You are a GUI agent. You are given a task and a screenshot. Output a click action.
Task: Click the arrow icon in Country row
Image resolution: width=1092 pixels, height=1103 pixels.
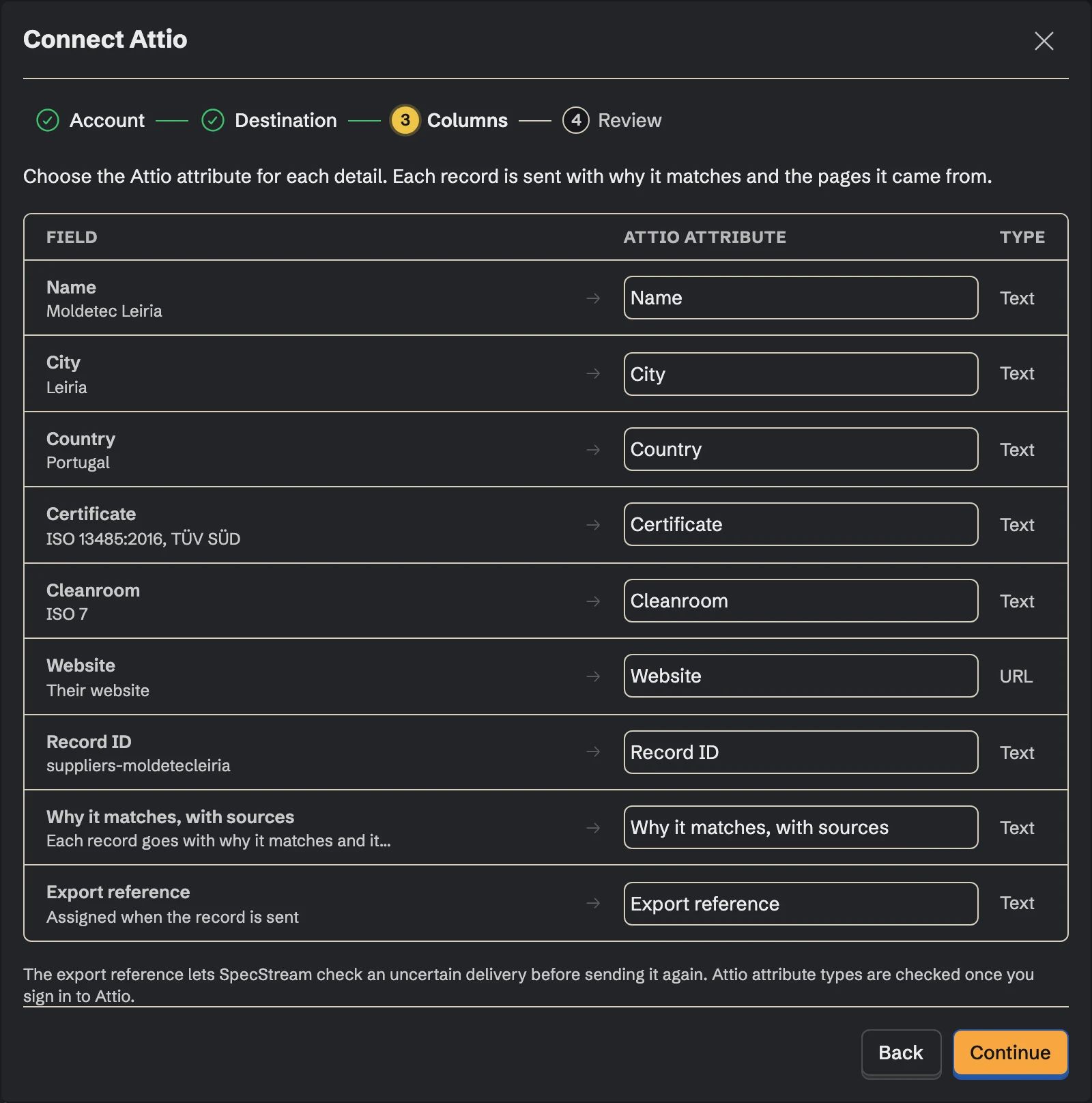(x=593, y=450)
